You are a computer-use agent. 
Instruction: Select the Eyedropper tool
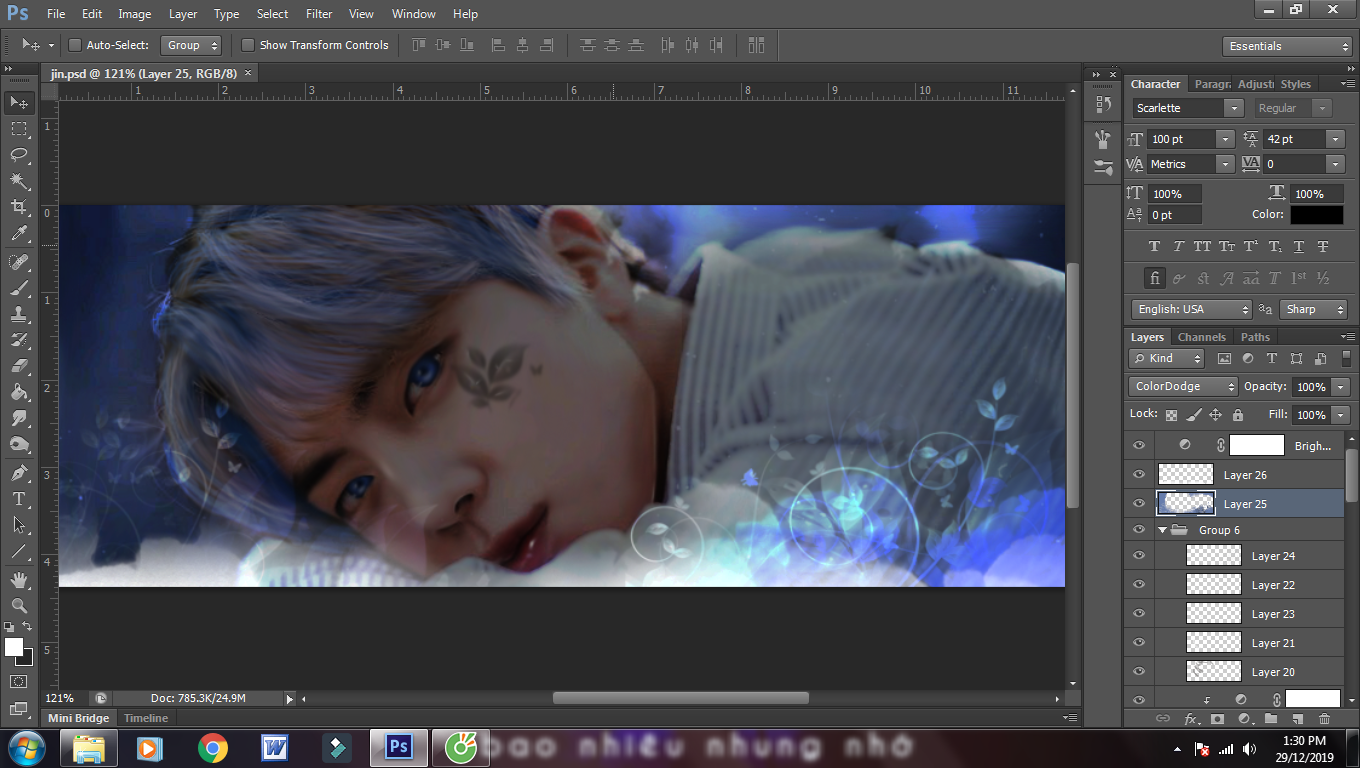(x=19, y=233)
